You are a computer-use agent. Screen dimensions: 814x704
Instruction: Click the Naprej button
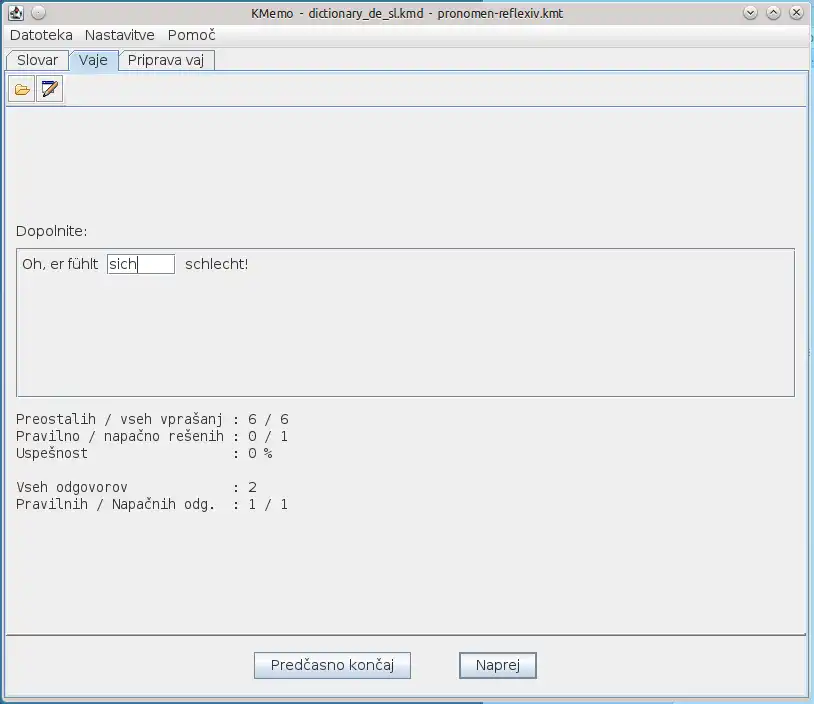498,665
